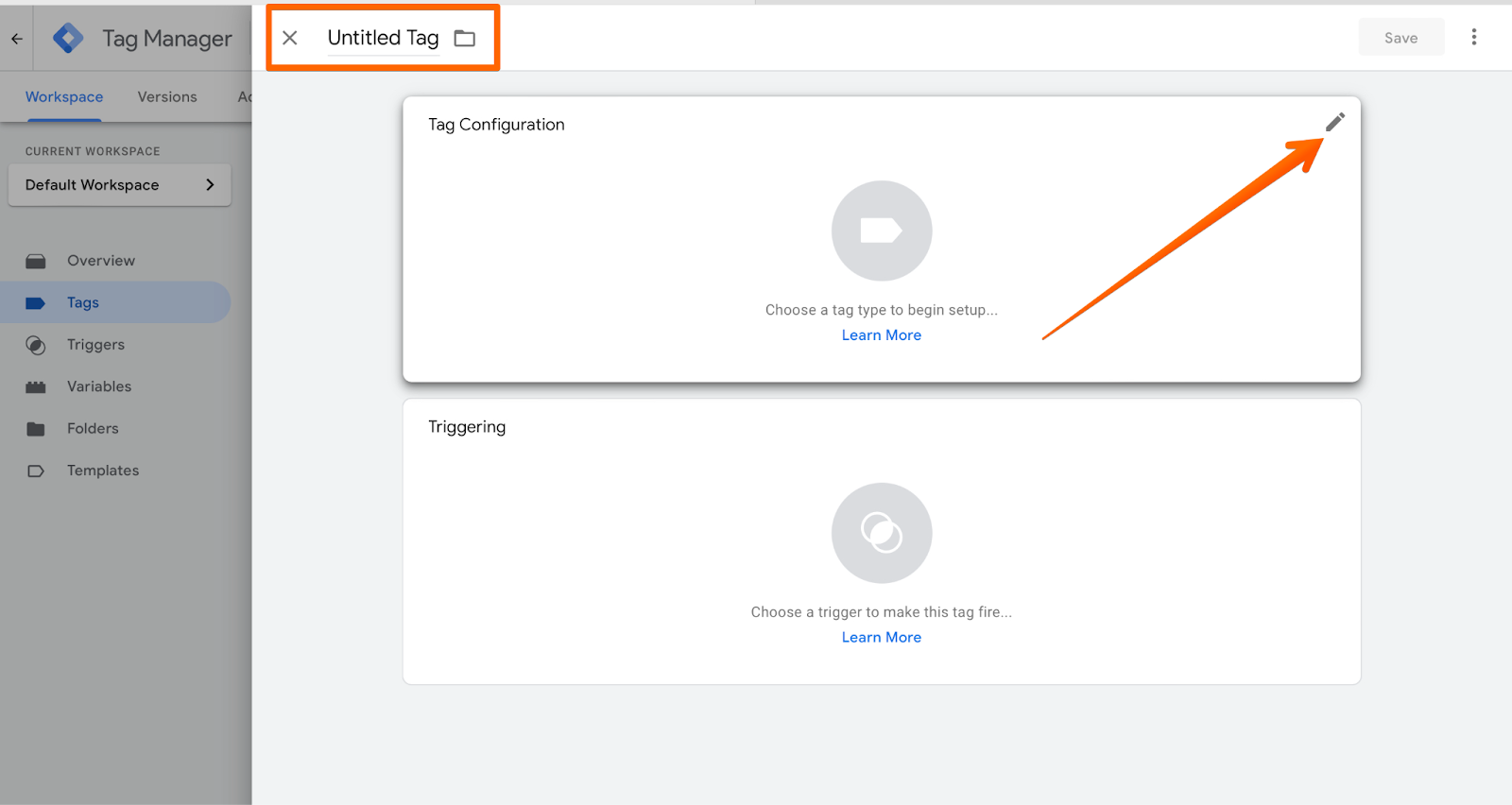
Task: Open Templates in the left navigation
Action: tap(103, 471)
